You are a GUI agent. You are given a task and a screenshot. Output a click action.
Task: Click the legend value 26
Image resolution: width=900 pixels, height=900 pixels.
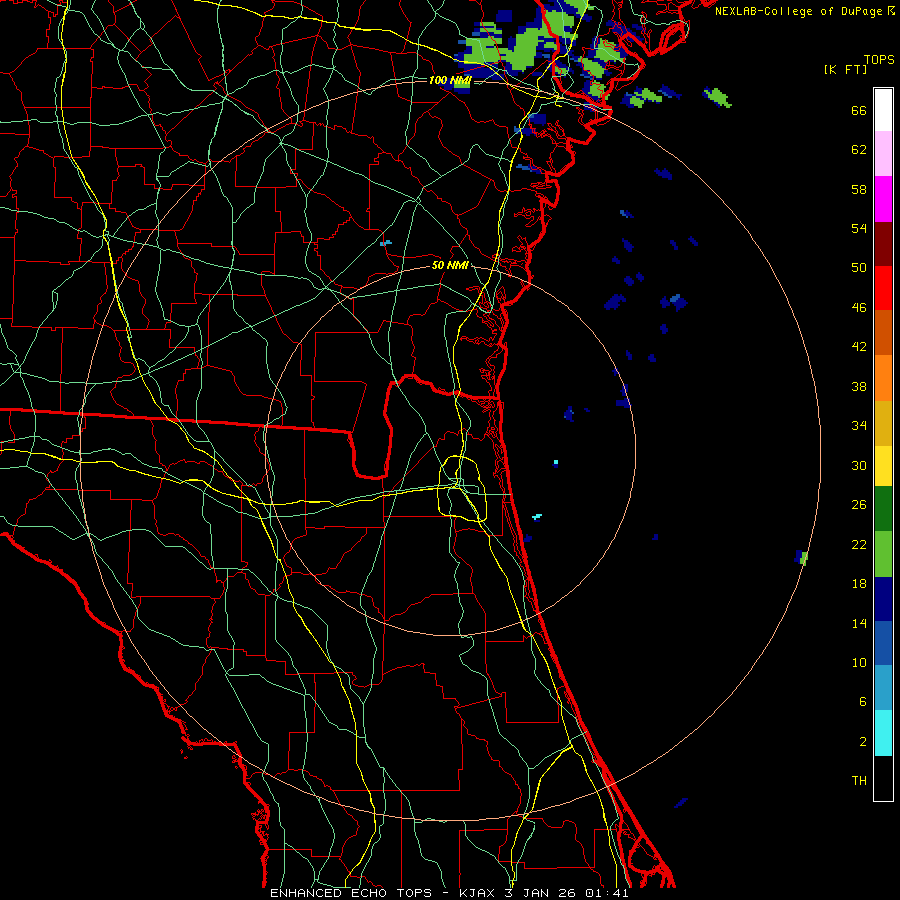tap(859, 505)
